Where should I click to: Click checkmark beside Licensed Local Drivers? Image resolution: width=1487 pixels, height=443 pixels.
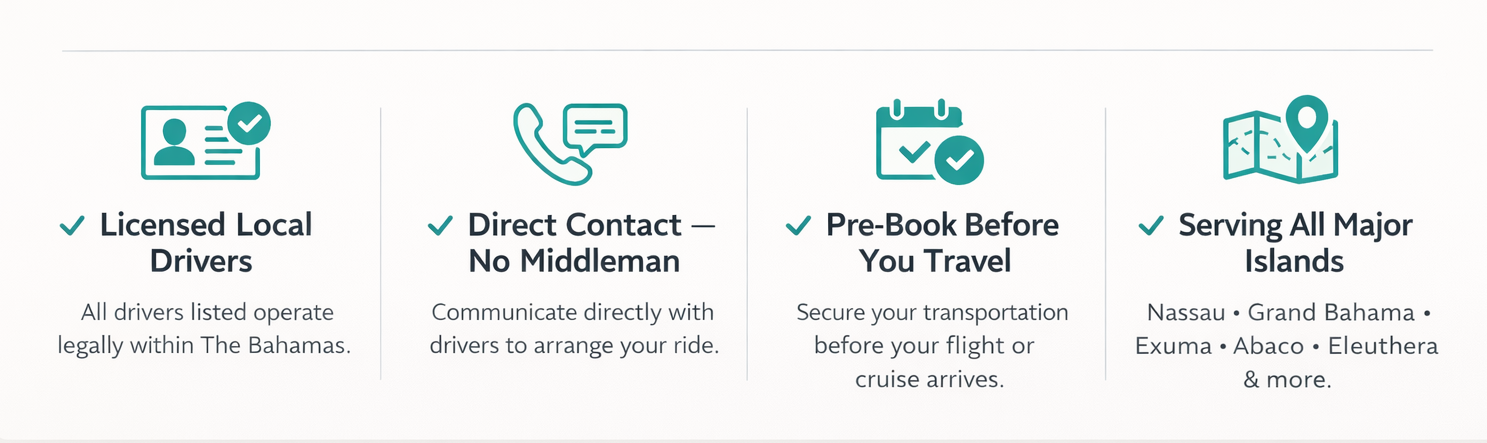point(71,226)
